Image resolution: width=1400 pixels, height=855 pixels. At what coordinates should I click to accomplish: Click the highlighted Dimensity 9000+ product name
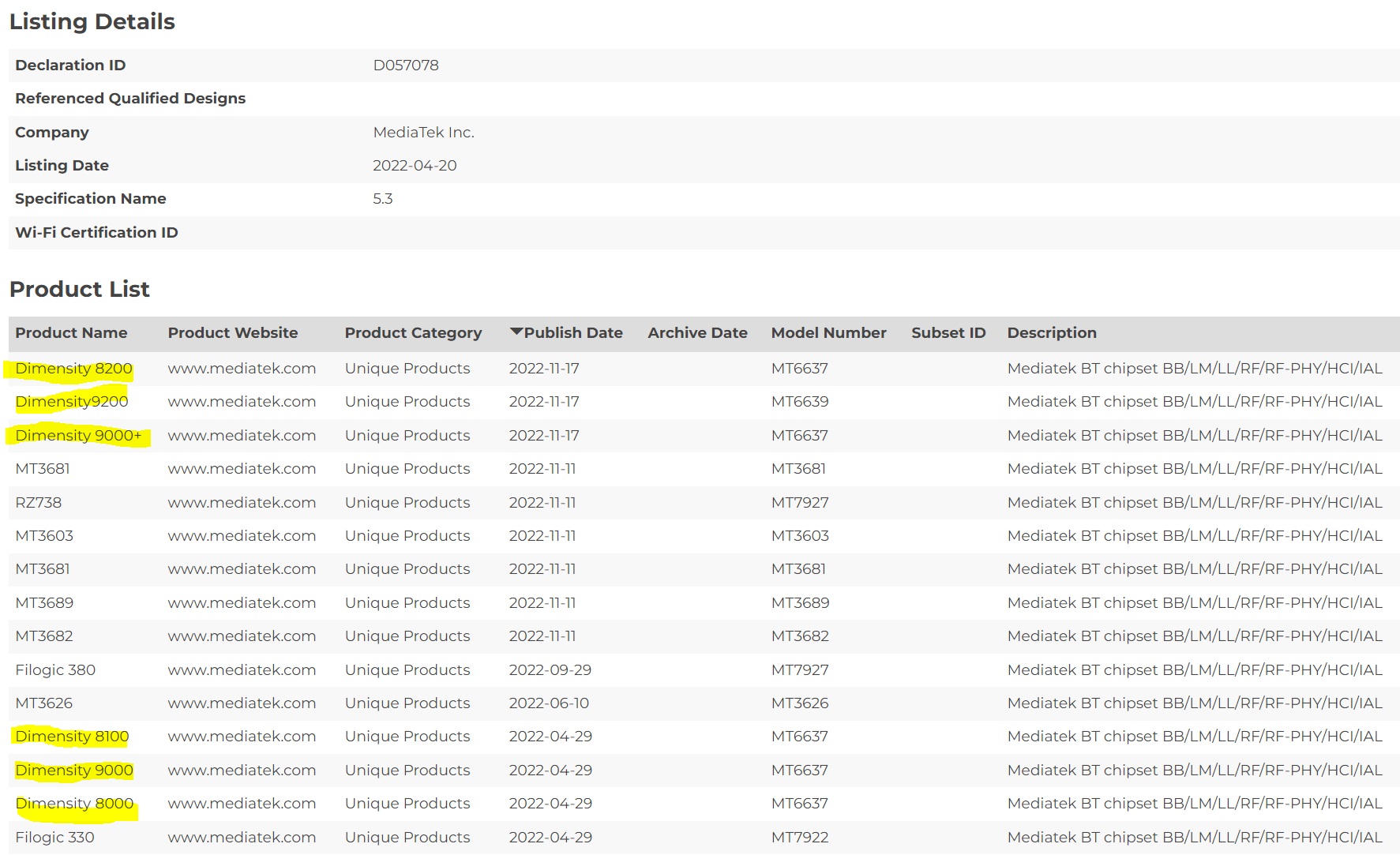point(78,436)
